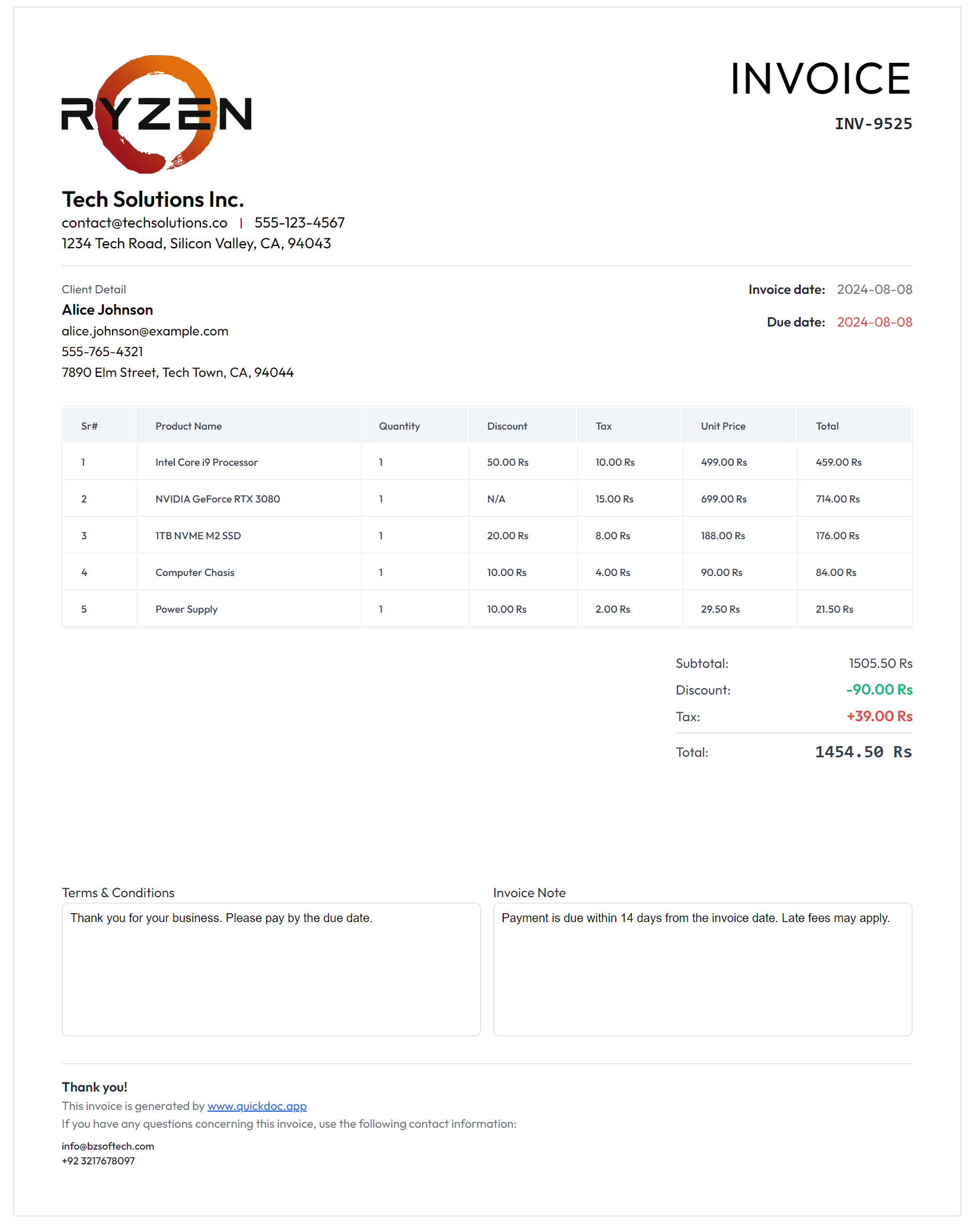This screenshot has width=972, height=1232.
Task: Select the Invoice date 2024-08-08
Action: (x=875, y=289)
